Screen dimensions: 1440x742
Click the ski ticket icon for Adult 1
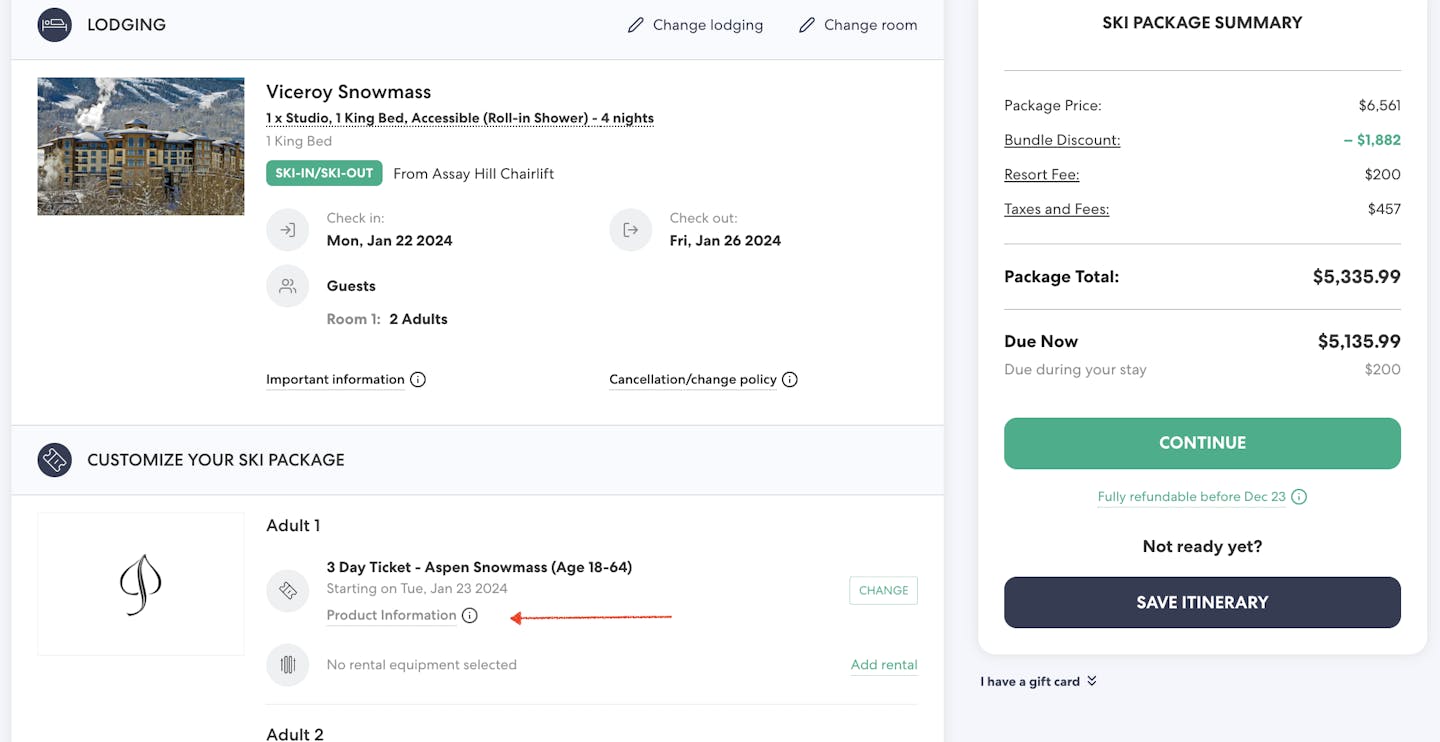point(287,591)
